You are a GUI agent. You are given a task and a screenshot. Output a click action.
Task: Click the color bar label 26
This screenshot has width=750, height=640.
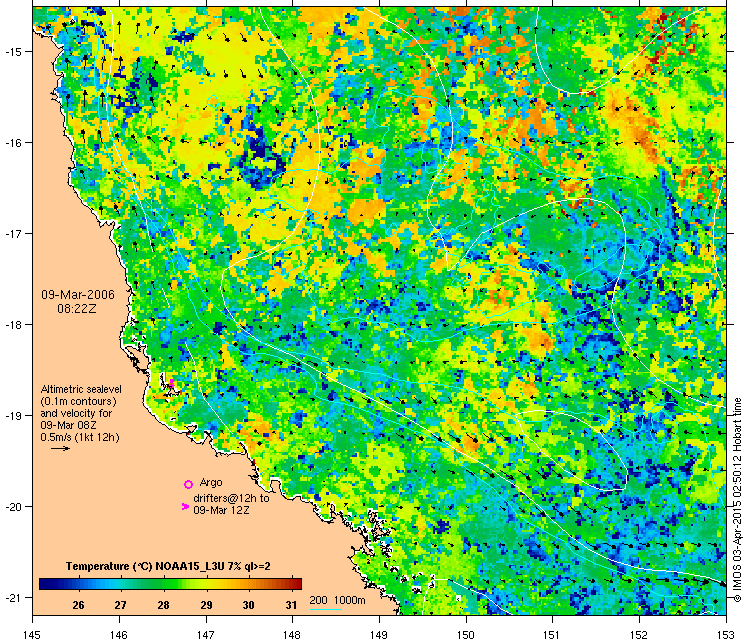78,606
